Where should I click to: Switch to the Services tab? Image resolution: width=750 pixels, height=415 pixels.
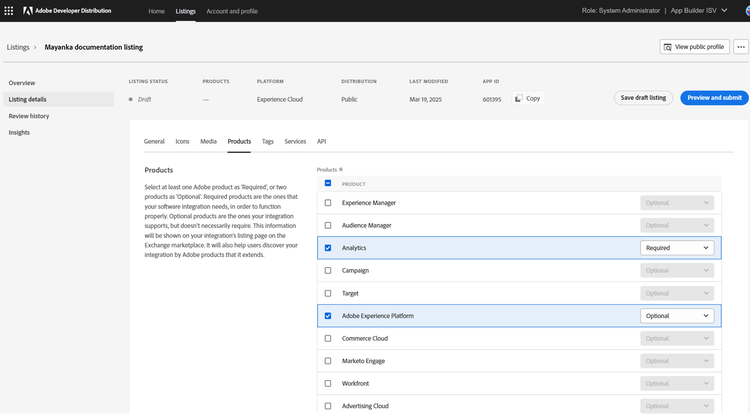click(295, 142)
